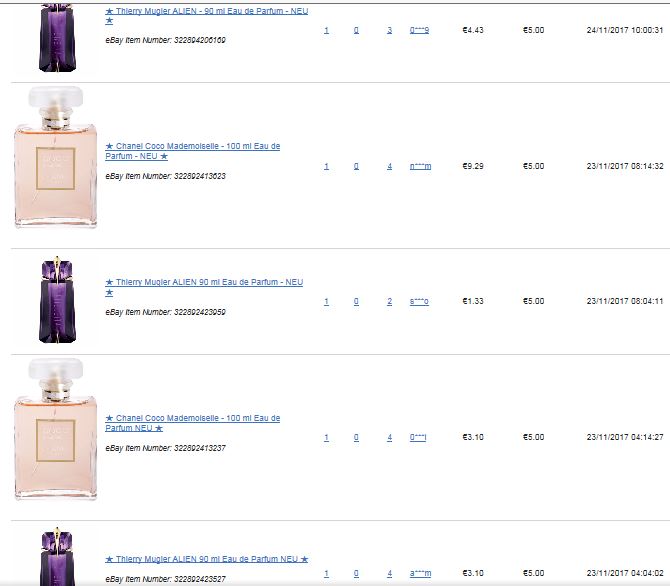This screenshot has height=586, width=670.
Task: Open buyer n***m profile link
Action: click(x=420, y=166)
